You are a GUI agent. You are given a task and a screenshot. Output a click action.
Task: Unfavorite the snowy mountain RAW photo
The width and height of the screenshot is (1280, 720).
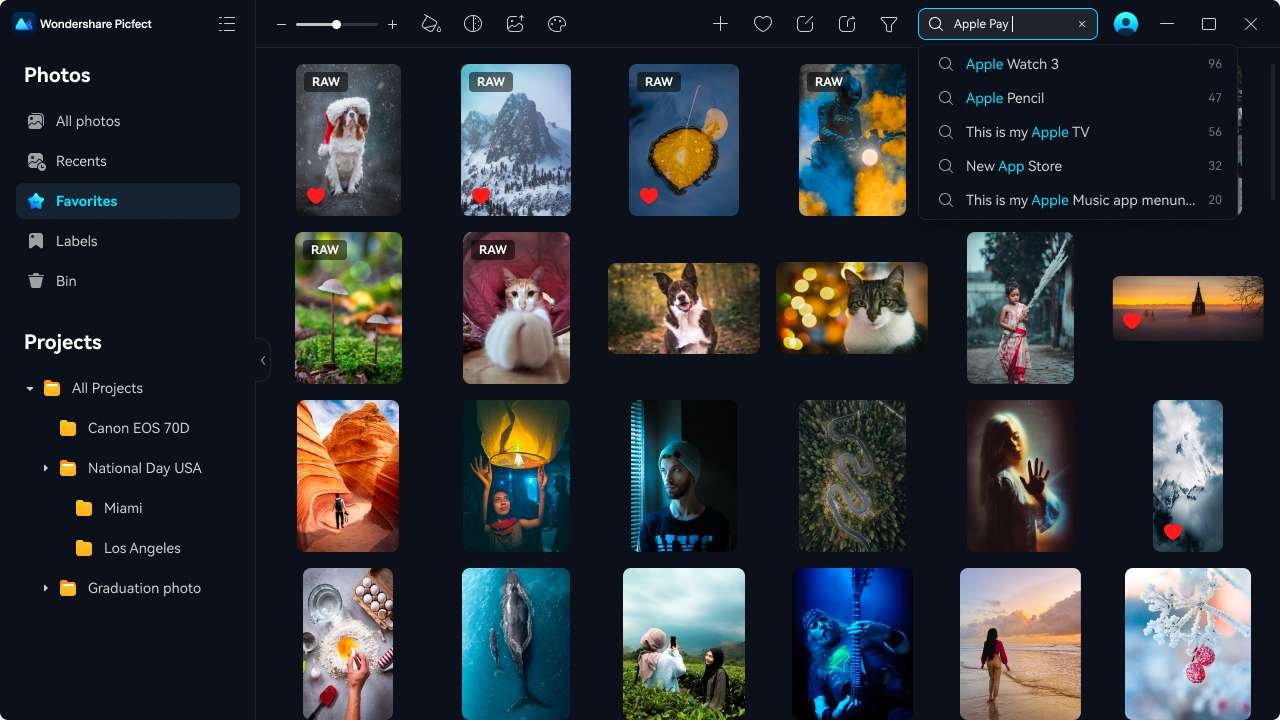[x=481, y=196]
